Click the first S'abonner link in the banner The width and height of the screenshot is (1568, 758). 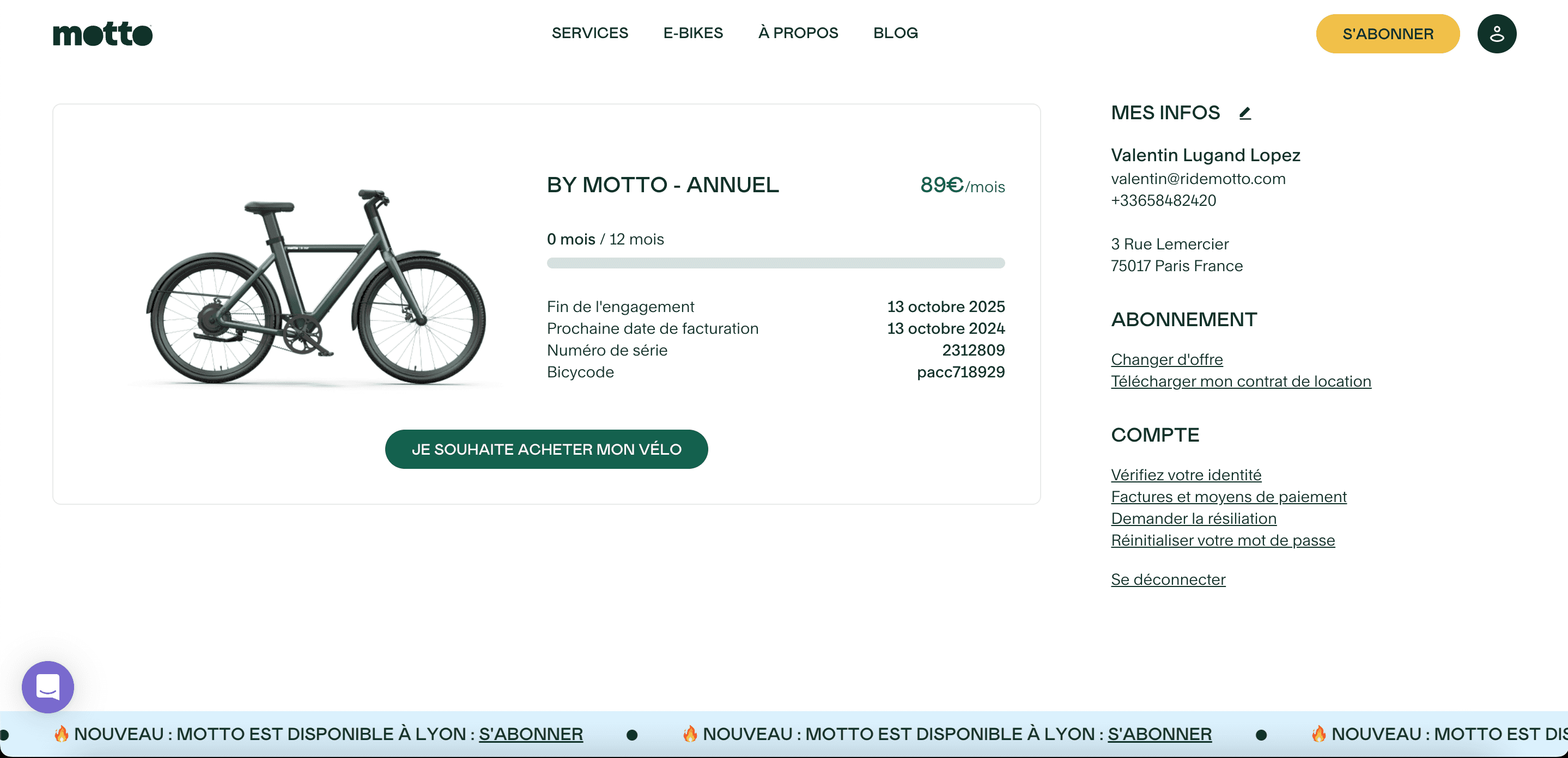pyautogui.click(x=530, y=733)
